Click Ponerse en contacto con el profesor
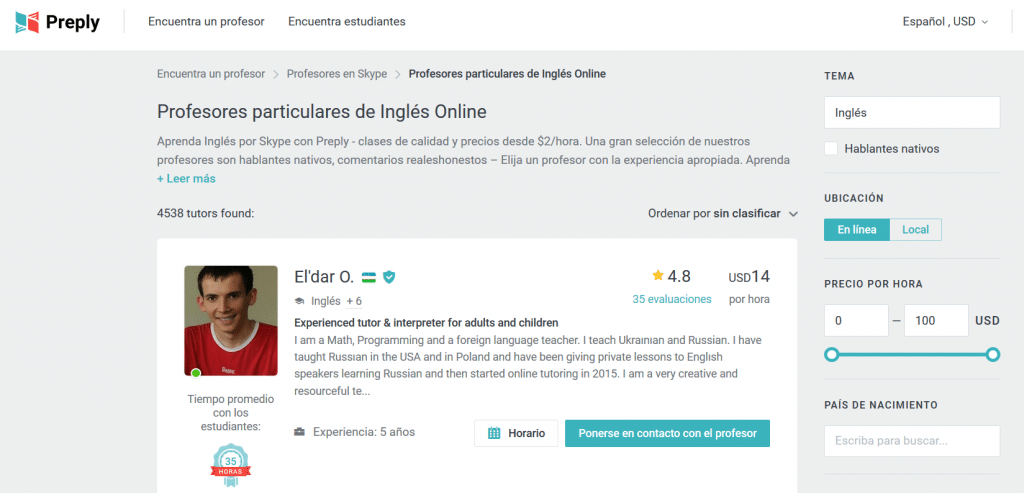 pyautogui.click(x=667, y=433)
